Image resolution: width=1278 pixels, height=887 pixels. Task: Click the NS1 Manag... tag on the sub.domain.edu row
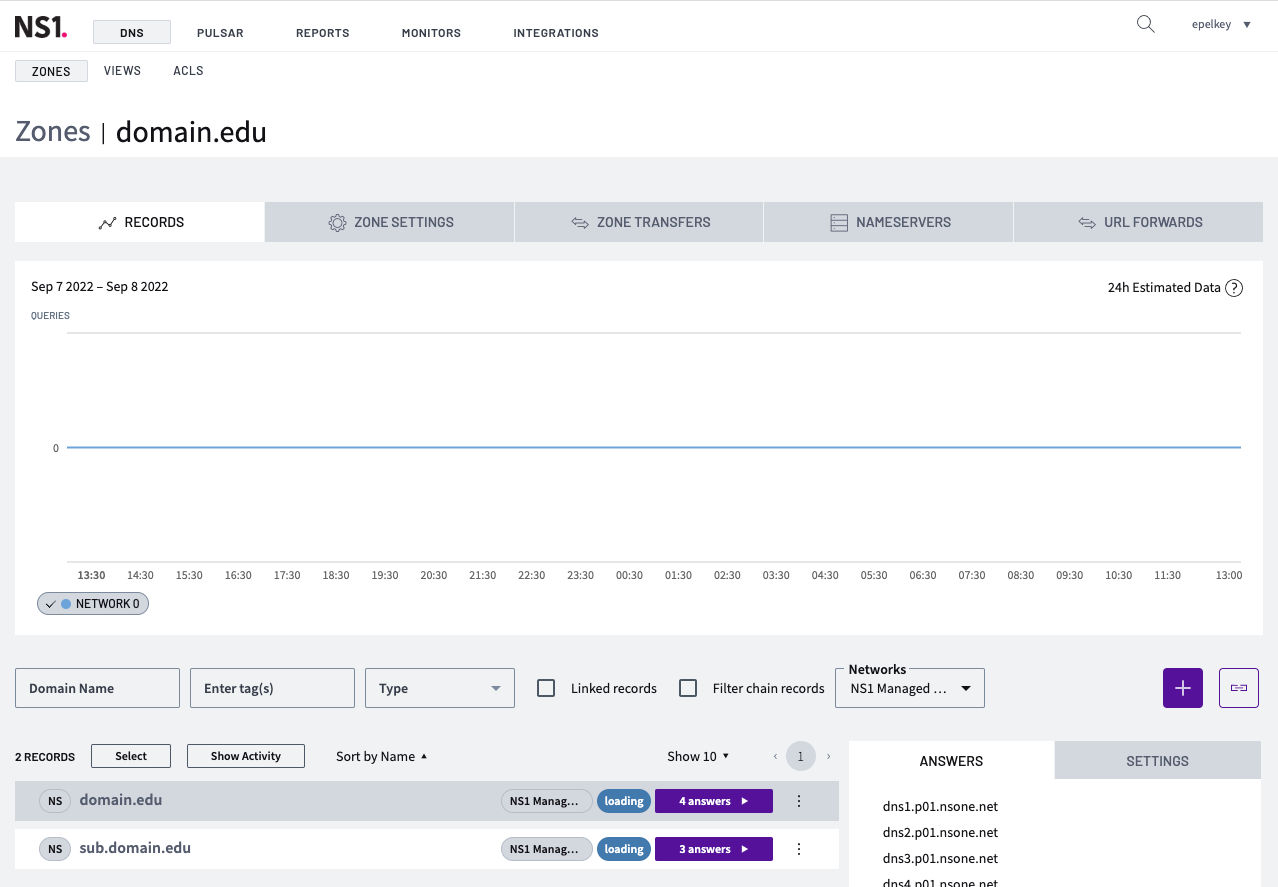click(x=547, y=849)
